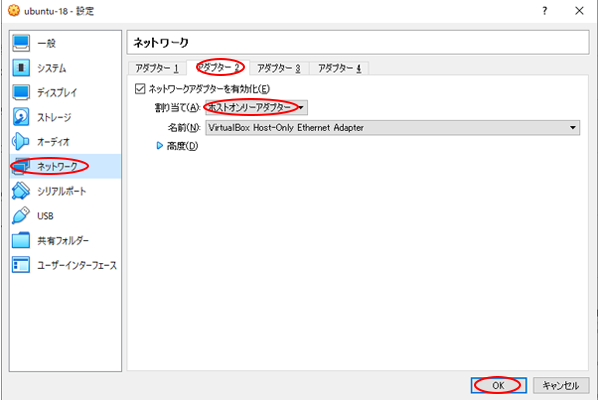Image resolution: width=600 pixels, height=400 pixels.
Task: Select the アダプター 2 tab
Action: (218, 68)
